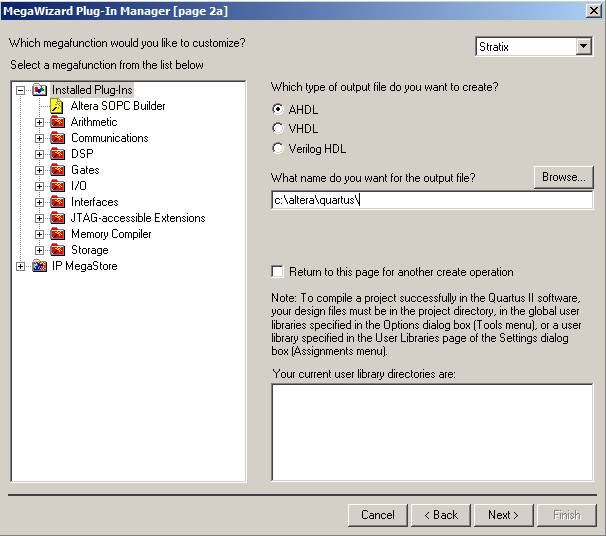606x536 pixels.
Task: Click the IP MegaStore icon
Action: 39,266
